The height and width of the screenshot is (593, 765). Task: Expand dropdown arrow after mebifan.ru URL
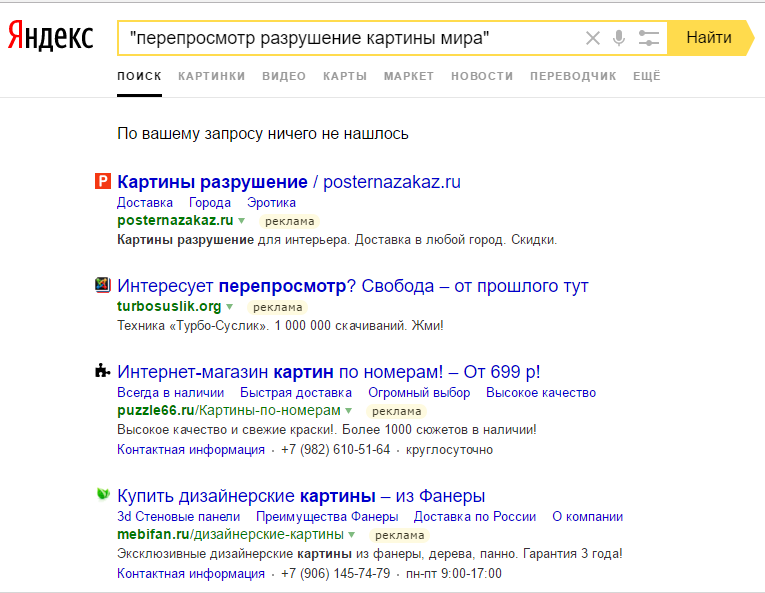(352, 535)
